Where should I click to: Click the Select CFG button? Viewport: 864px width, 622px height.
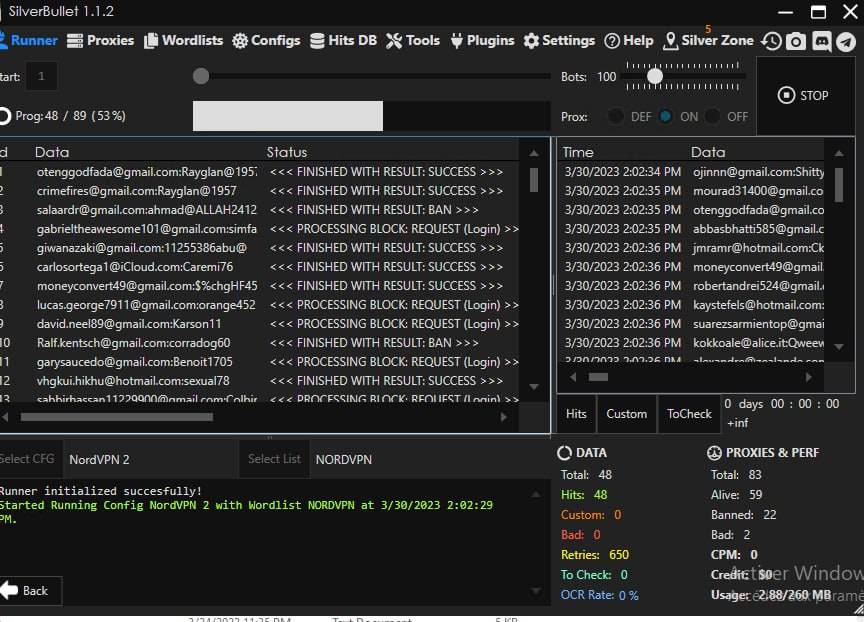[x=27, y=459]
